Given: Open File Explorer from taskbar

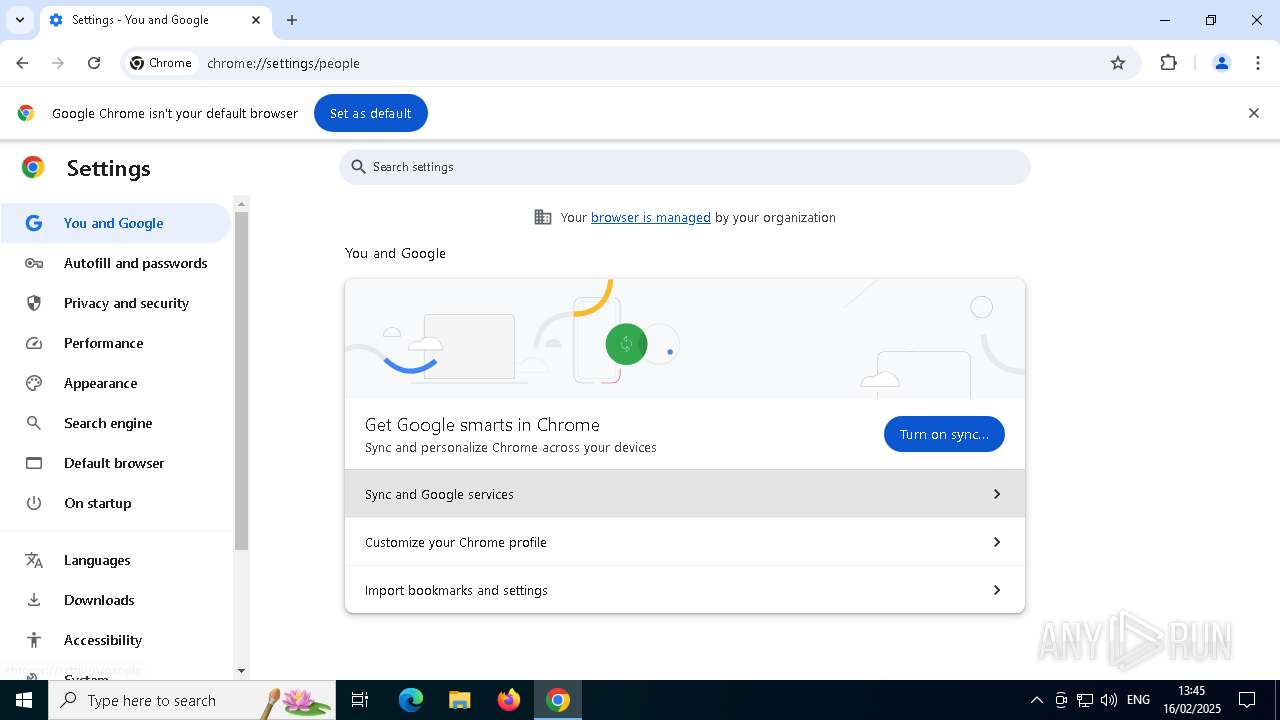Looking at the screenshot, I should [x=459, y=700].
